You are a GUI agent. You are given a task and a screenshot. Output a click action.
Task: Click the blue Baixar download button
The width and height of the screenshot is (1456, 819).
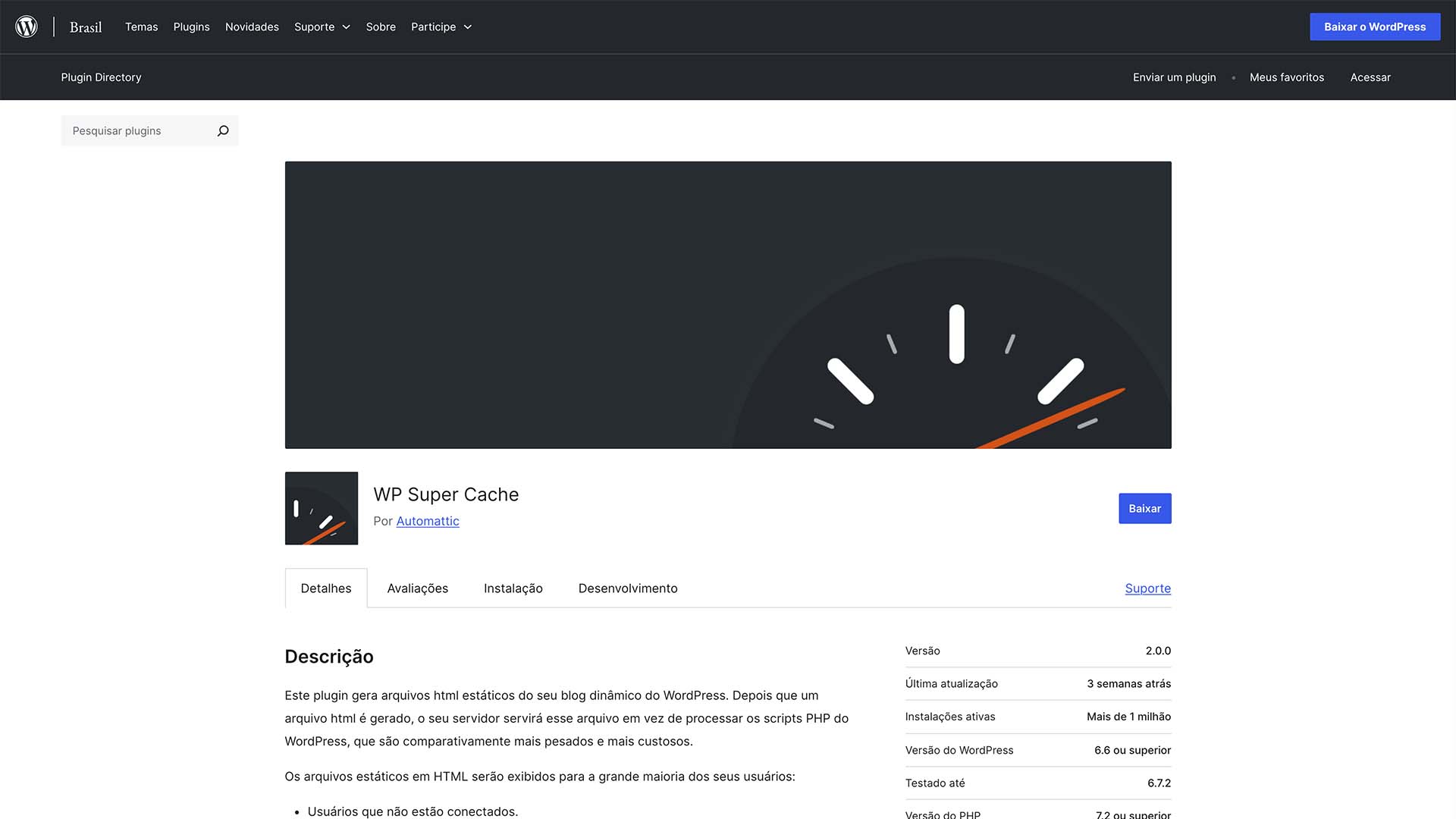coord(1145,508)
